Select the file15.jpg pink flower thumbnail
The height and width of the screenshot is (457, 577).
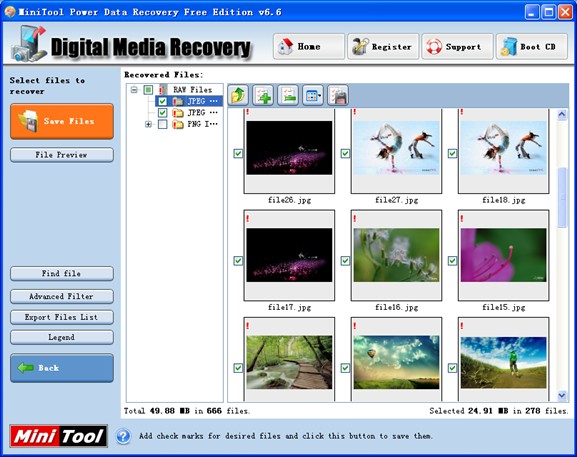pyautogui.click(x=503, y=255)
